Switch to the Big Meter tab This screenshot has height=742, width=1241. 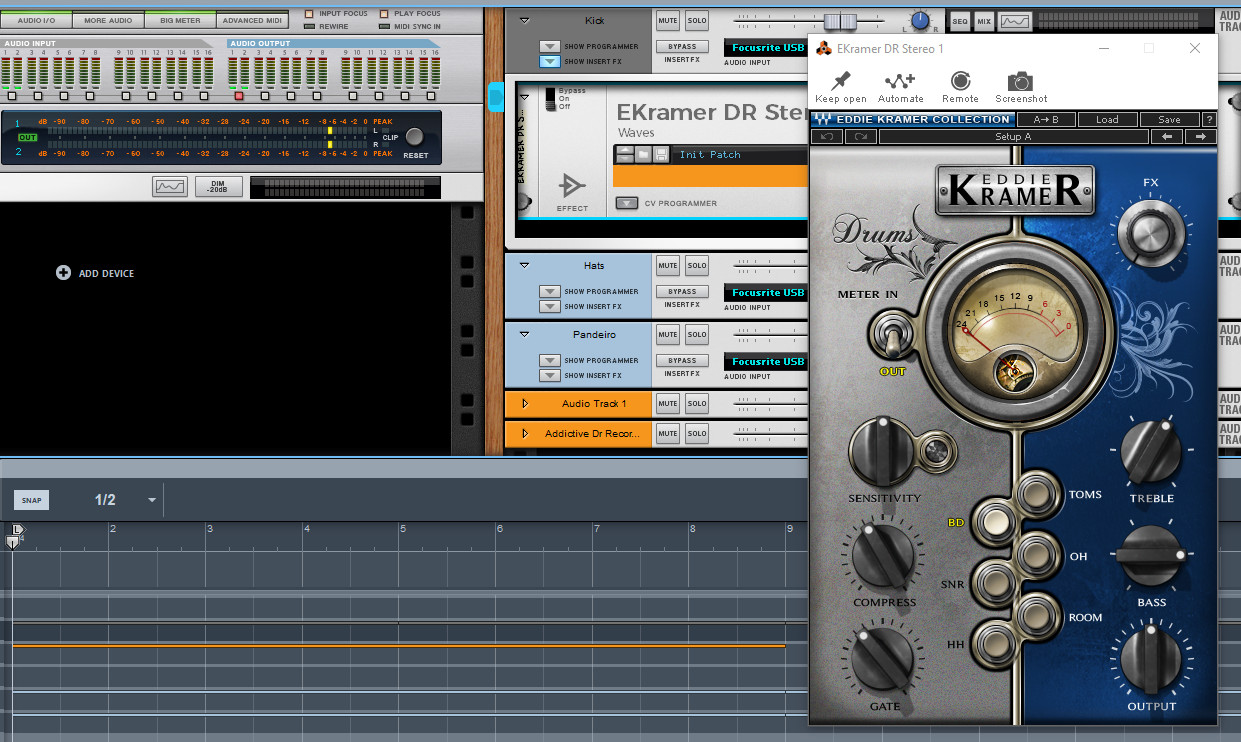point(180,20)
